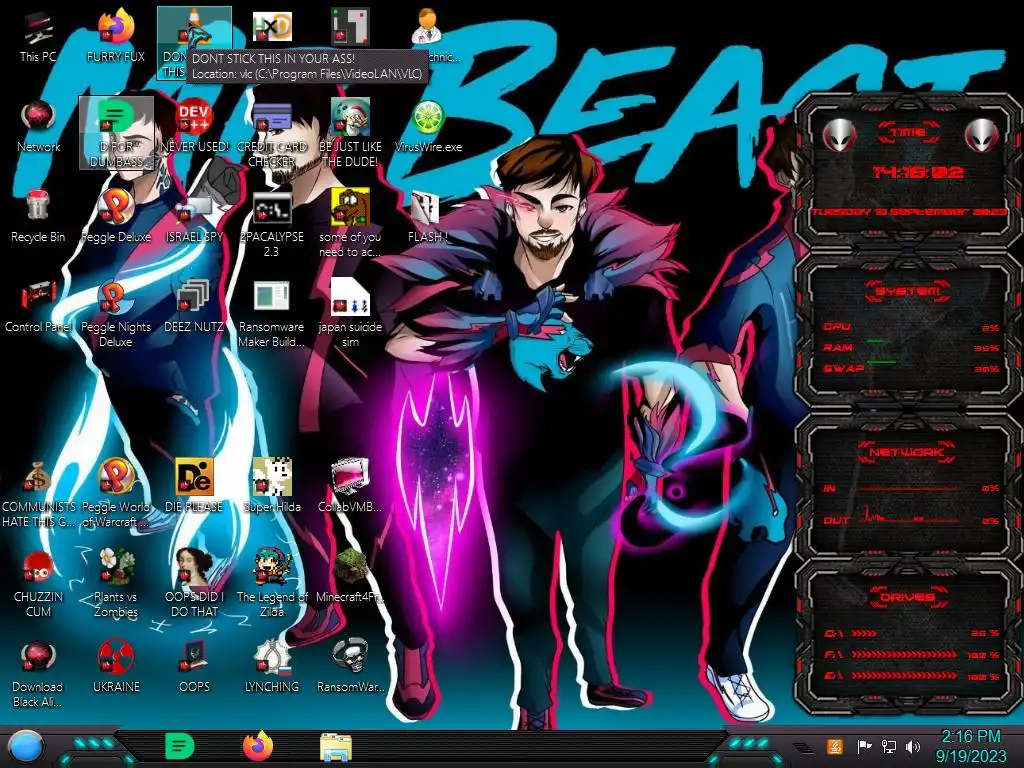Select the Scooby-Doo icon labeled some of you
1024x768 pixels.
pos(350,223)
